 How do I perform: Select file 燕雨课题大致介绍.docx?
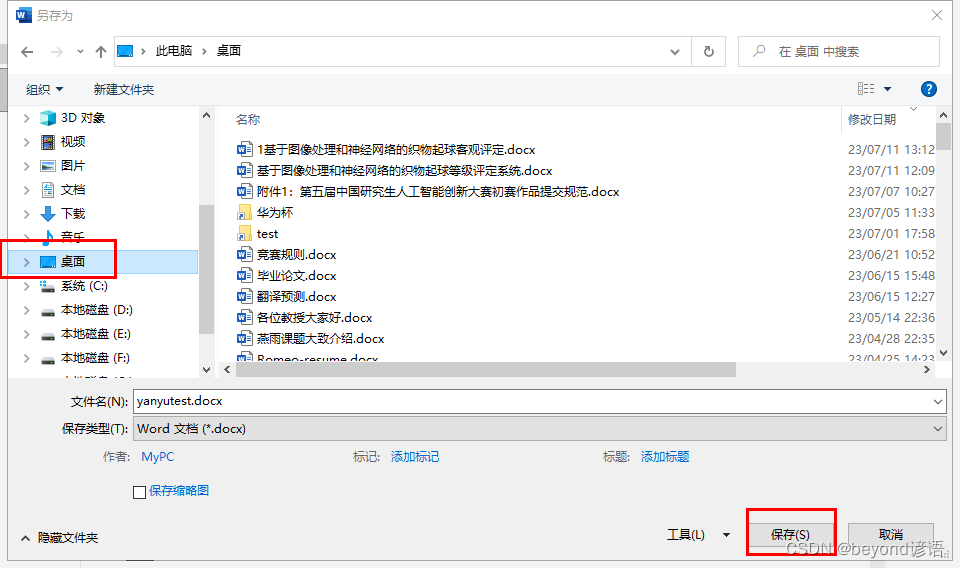320,338
